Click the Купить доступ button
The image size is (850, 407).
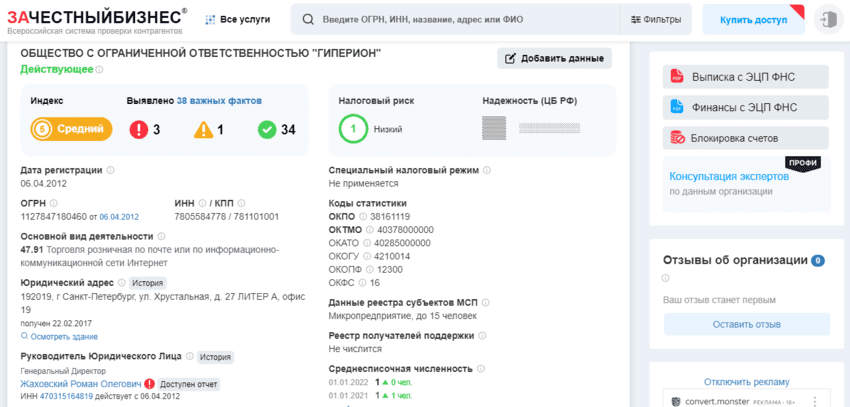[754, 20]
